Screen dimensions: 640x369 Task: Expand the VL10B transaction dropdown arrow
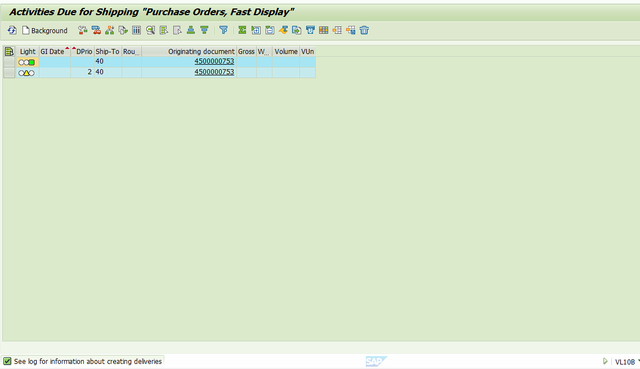tap(638, 361)
